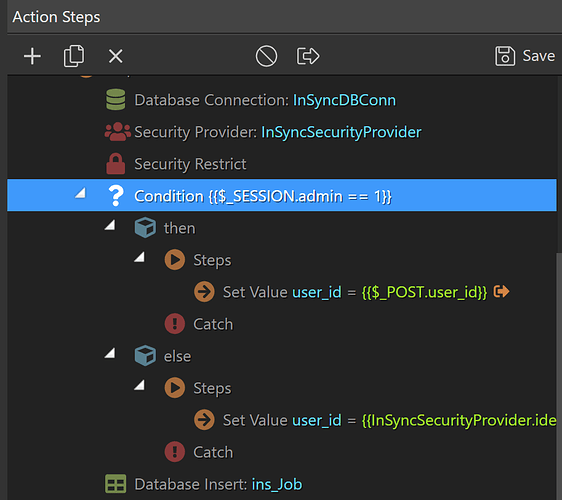Open the Database Insert ins_Job step
This screenshot has height=500, width=562.
tap(282, 484)
